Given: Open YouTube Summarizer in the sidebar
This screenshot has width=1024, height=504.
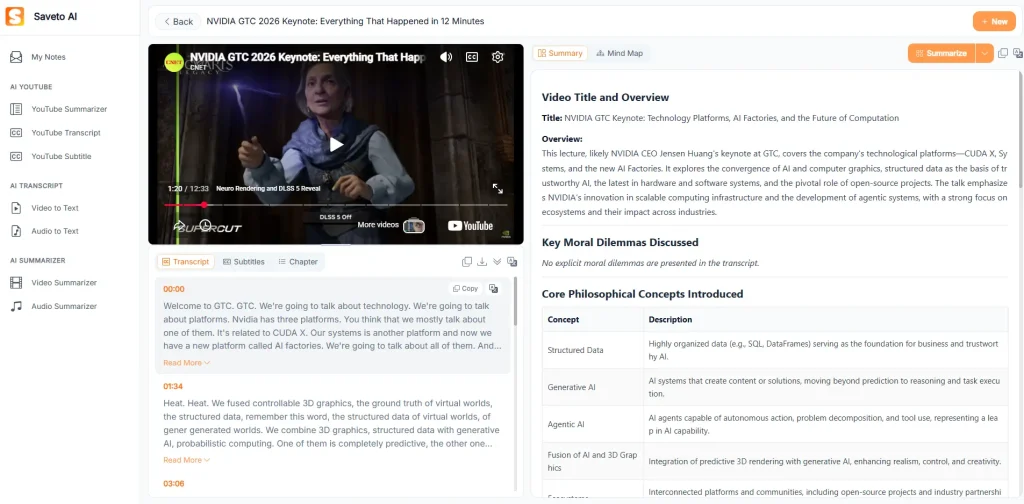Looking at the screenshot, I should tap(68, 109).
